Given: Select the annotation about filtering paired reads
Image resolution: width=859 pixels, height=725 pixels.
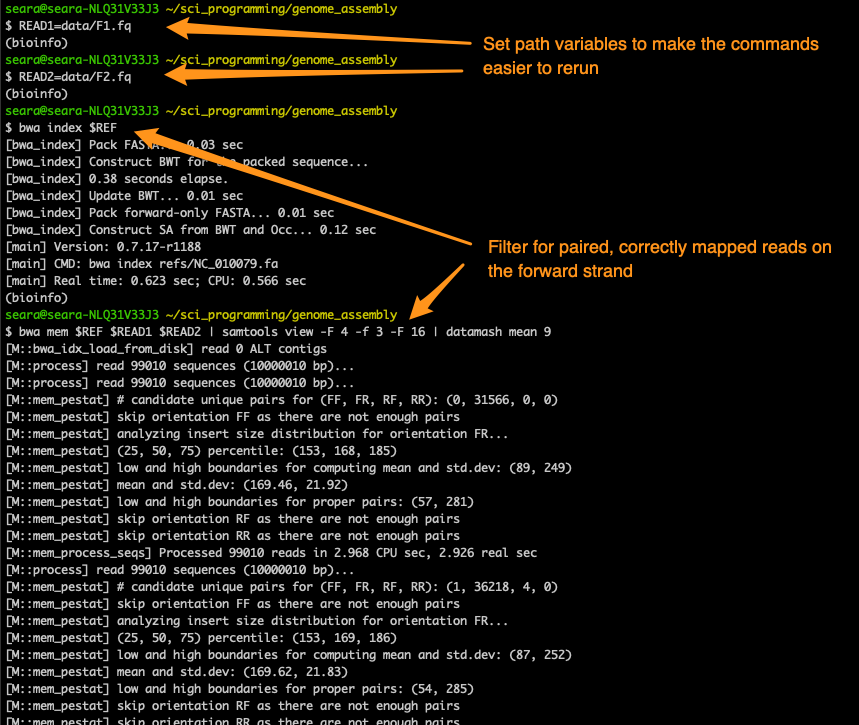Looking at the screenshot, I should [x=657, y=259].
